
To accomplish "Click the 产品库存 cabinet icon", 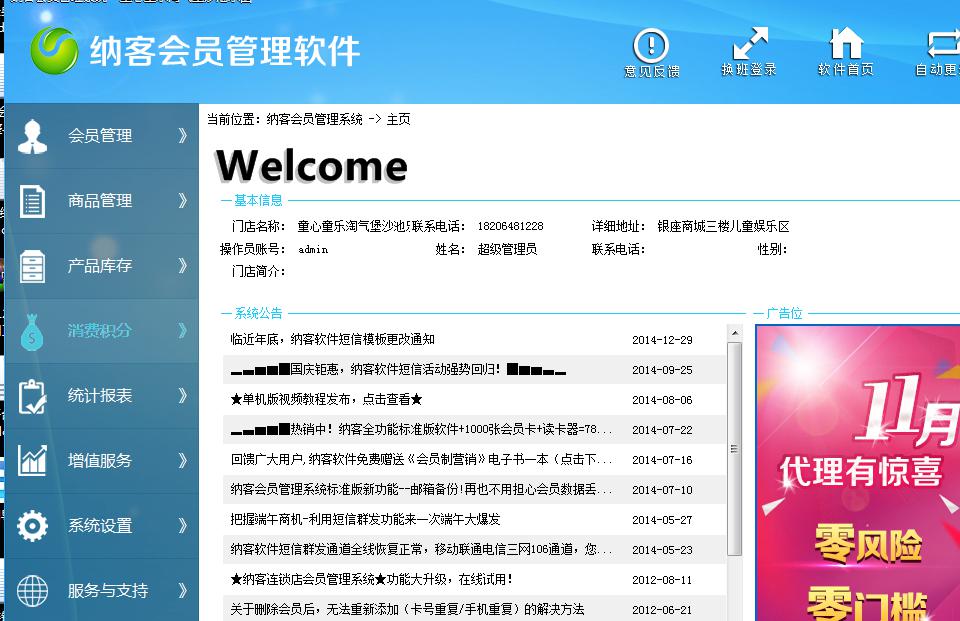I will 32,266.
